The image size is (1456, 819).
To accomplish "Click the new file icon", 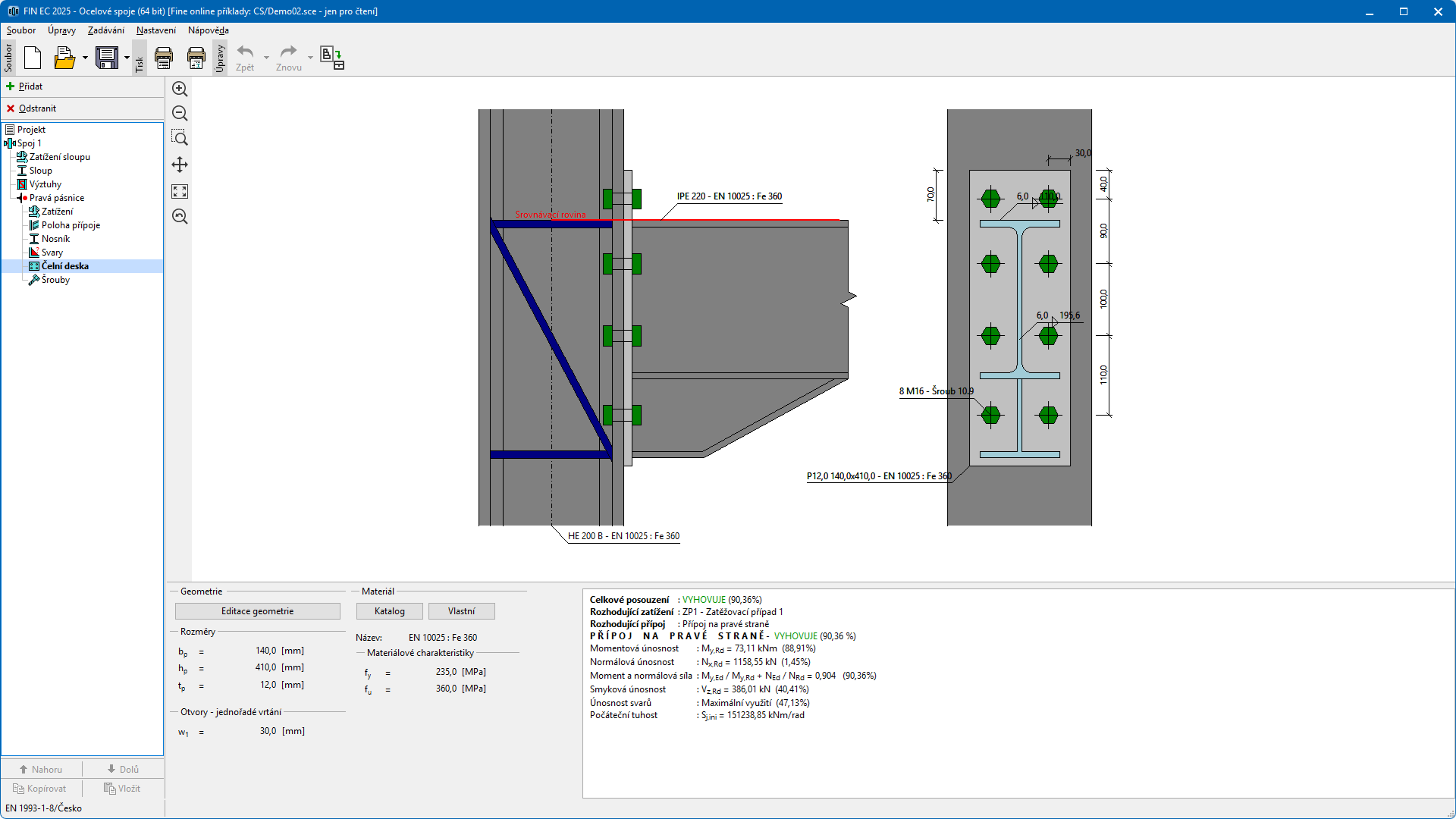I will click(33, 58).
